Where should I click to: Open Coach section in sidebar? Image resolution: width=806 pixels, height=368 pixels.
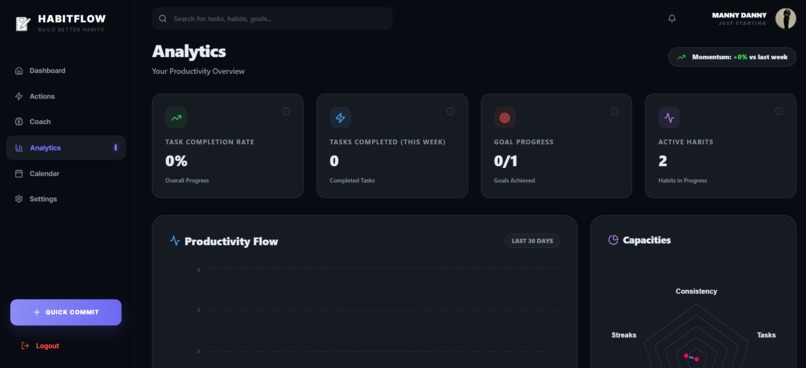pos(66,122)
